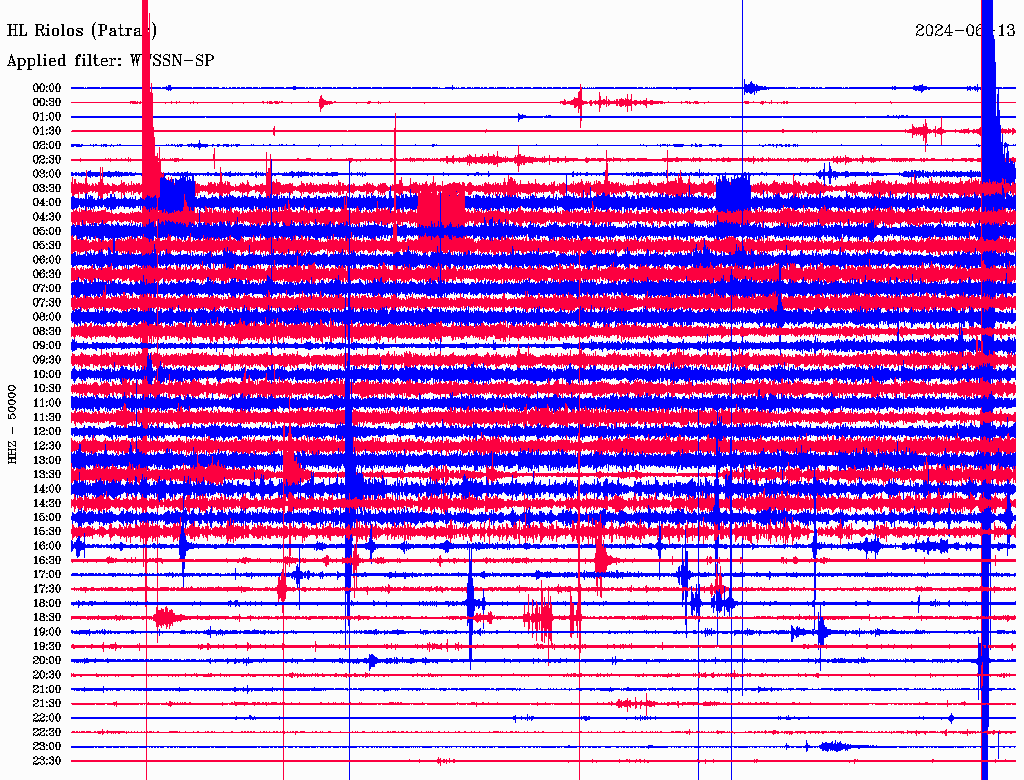1024x780 pixels.
Task: Click the 00:30 time label
Action: pyautogui.click(x=47, y=102)
